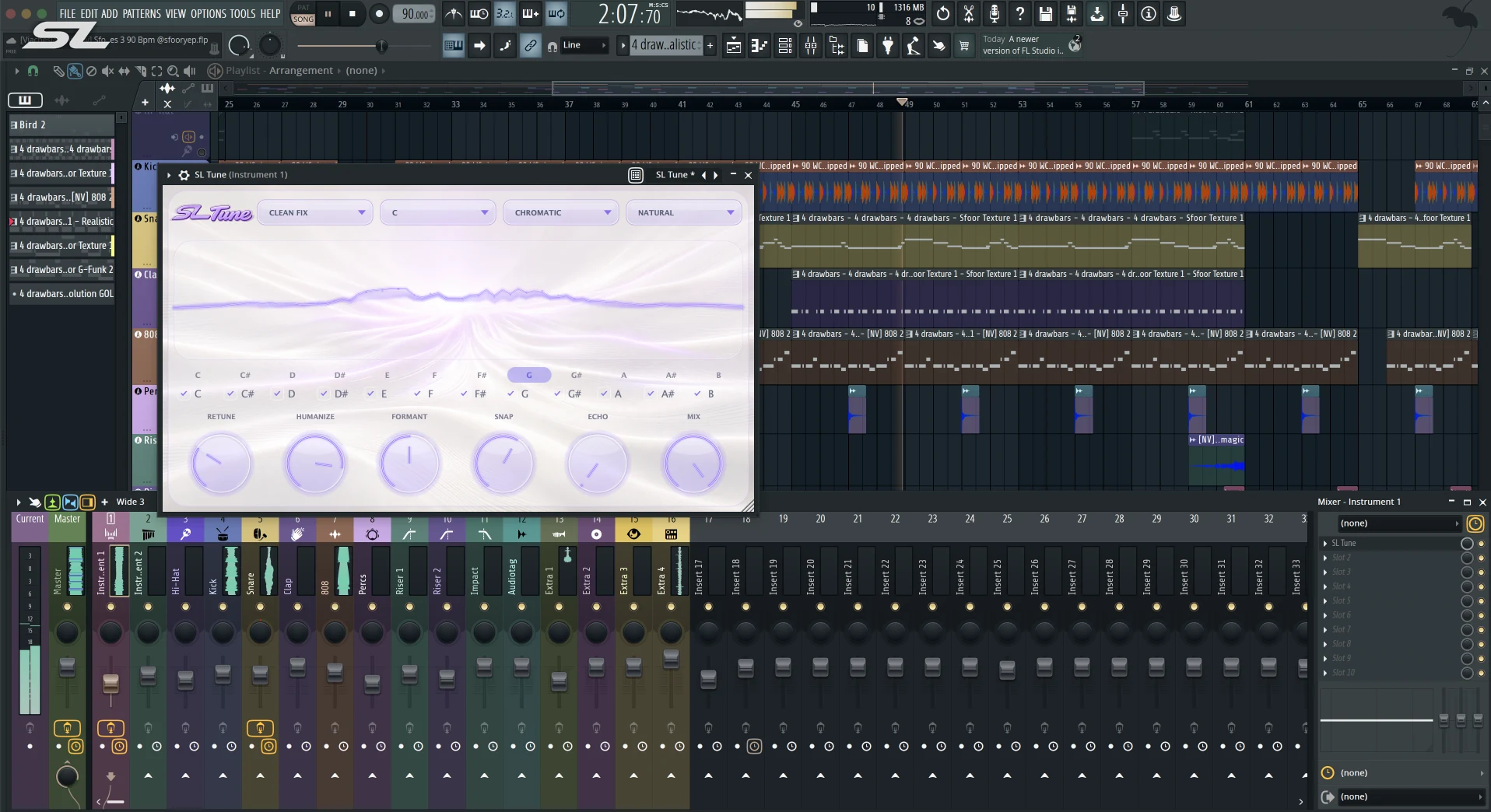The height and width of the screenshot is (812, 1491).
Task: Click the Save project floppy disk icon
Action: [1046, 13]
